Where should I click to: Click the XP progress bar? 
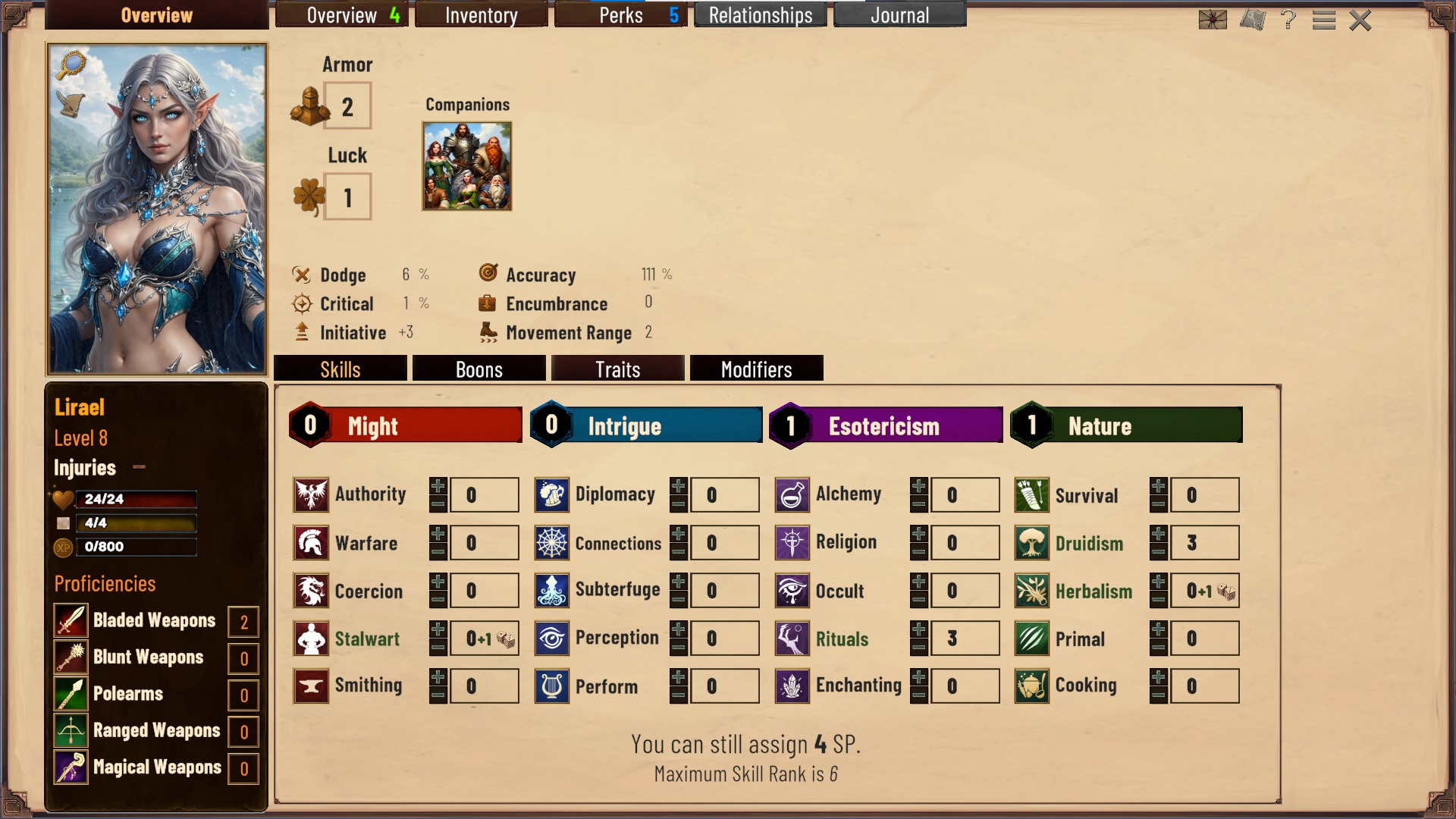tap(136, 547)
